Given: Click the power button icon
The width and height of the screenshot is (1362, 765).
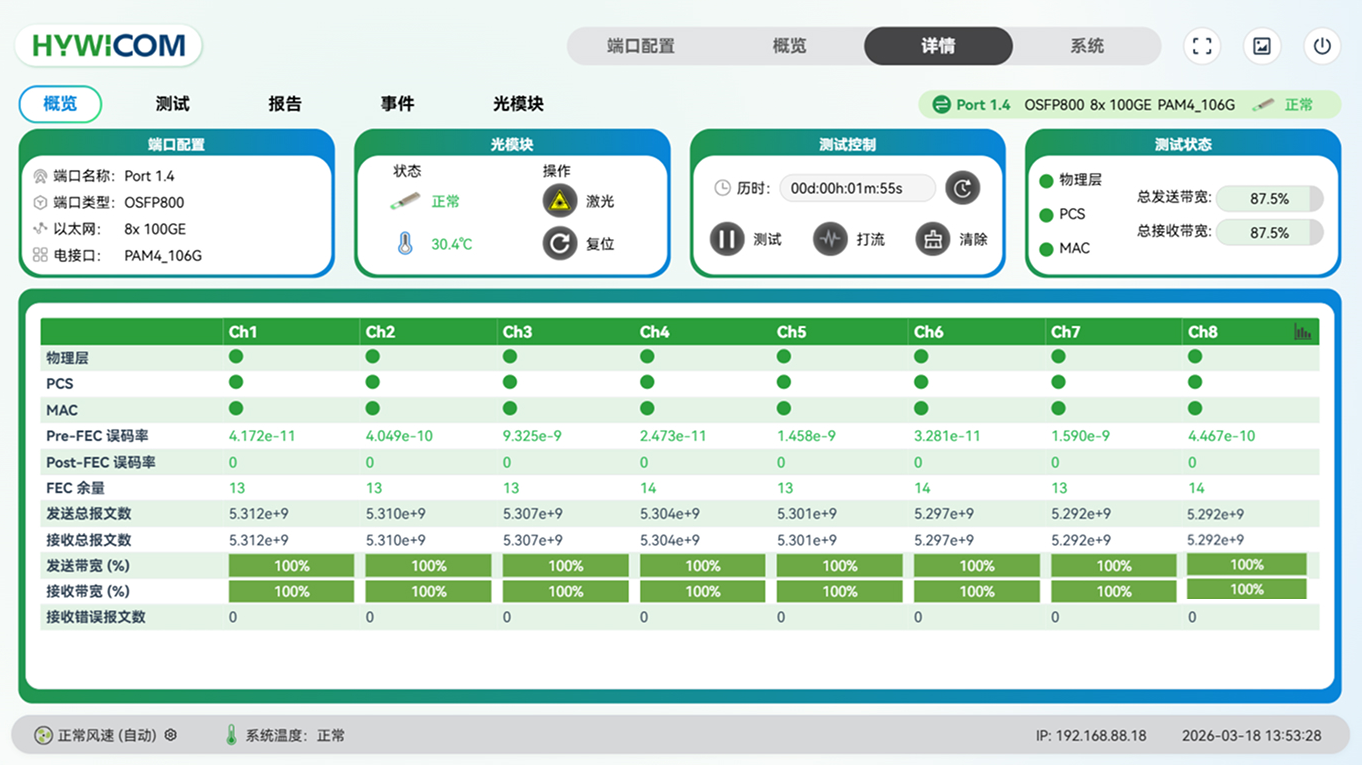Looking at the screenshot, I should coord(1322,46).
